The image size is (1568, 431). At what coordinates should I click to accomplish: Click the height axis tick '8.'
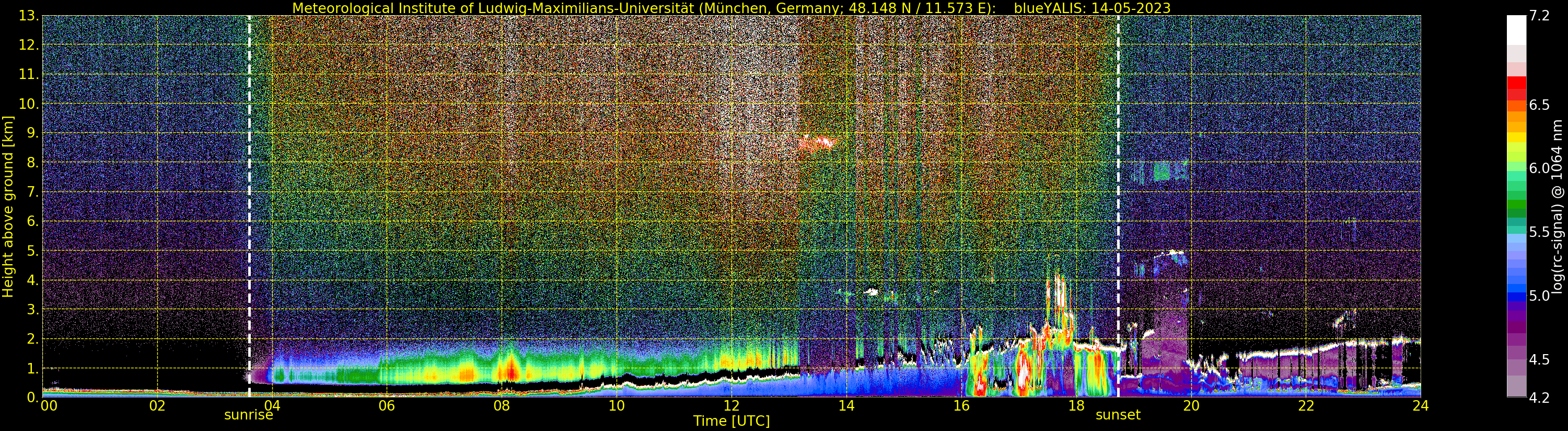coord(32,163)
